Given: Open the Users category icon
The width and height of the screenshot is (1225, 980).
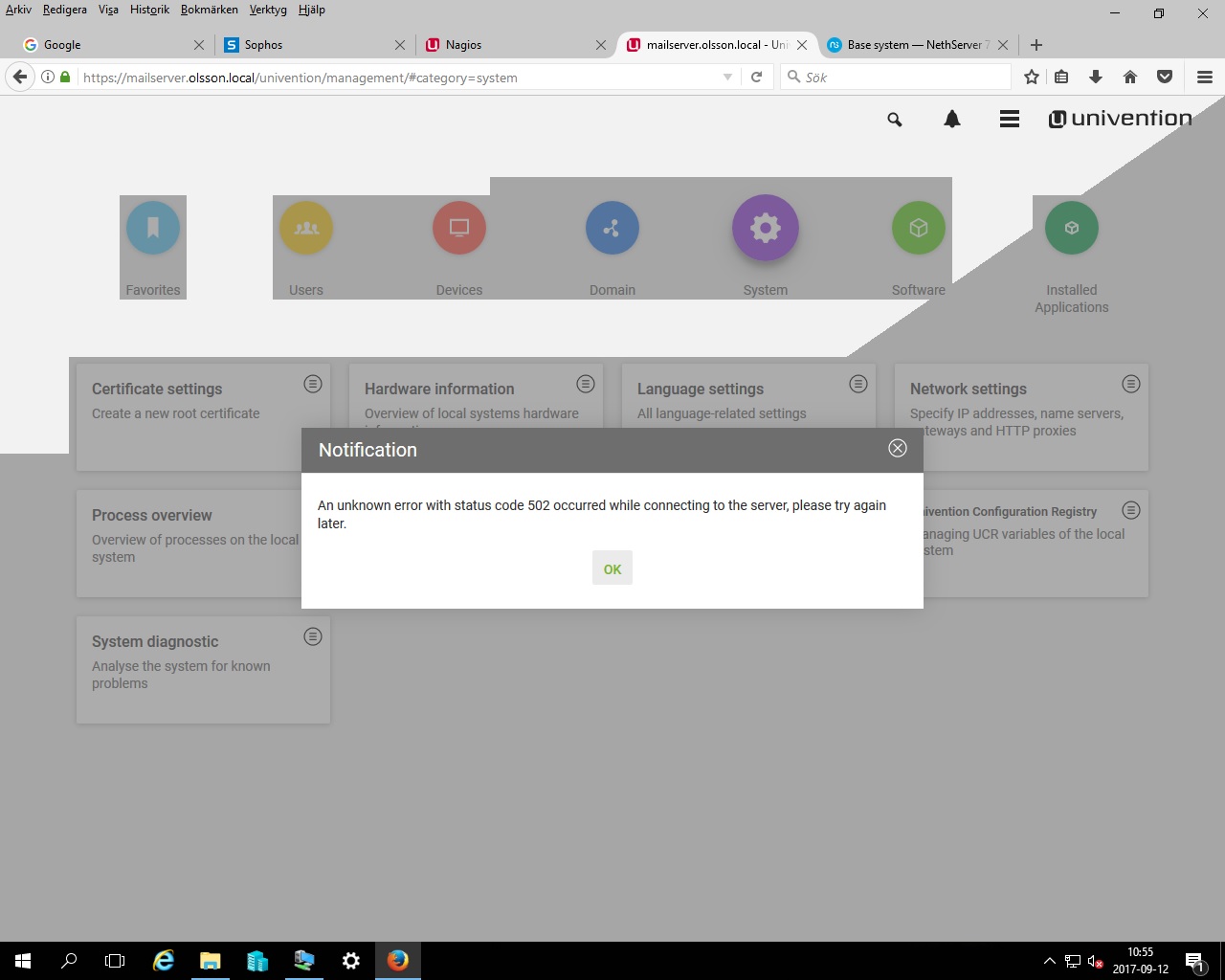Looking at the screenshot, I should click(x=306, y=228).
